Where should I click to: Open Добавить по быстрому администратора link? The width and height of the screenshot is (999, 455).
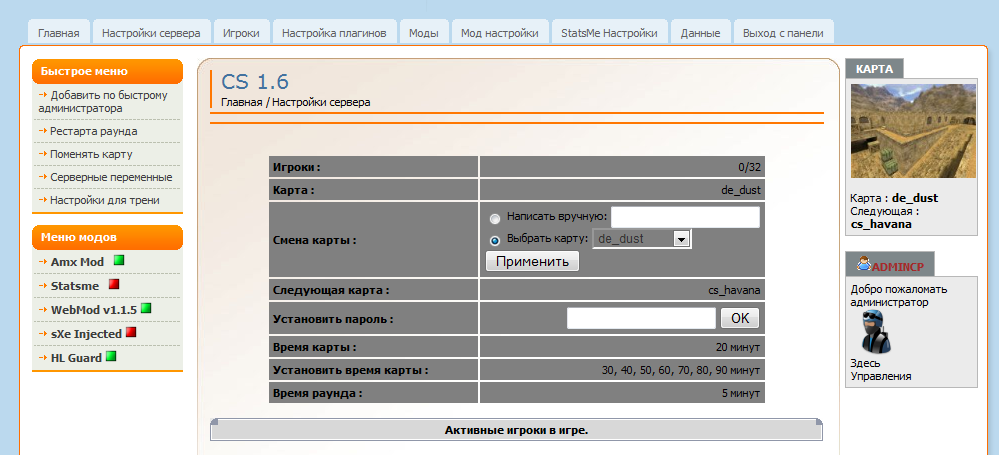tap(103, 102)
